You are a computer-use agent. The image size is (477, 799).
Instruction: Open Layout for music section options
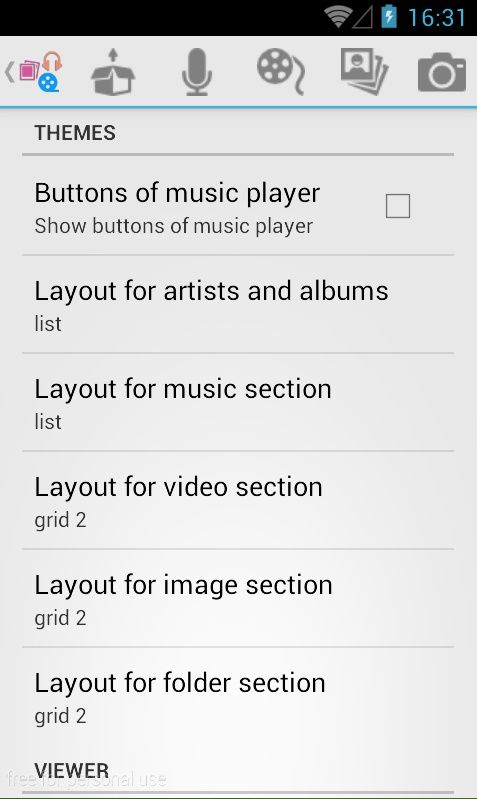tap(238, 402)
